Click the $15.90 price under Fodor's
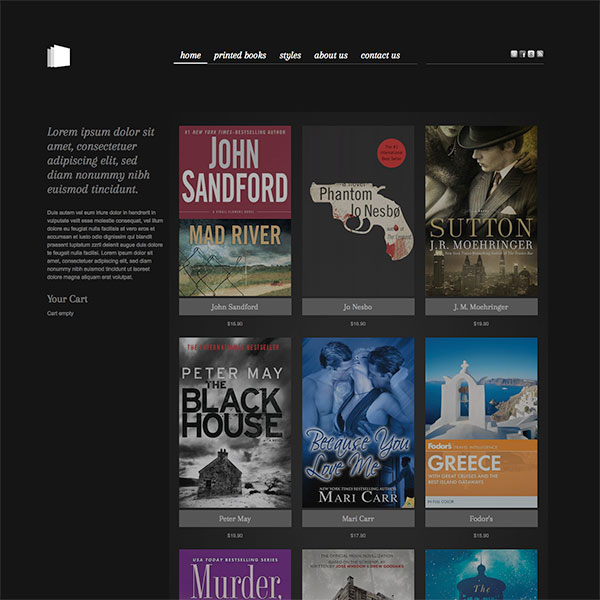Screen dimensions: 600x600 point(481,536)
